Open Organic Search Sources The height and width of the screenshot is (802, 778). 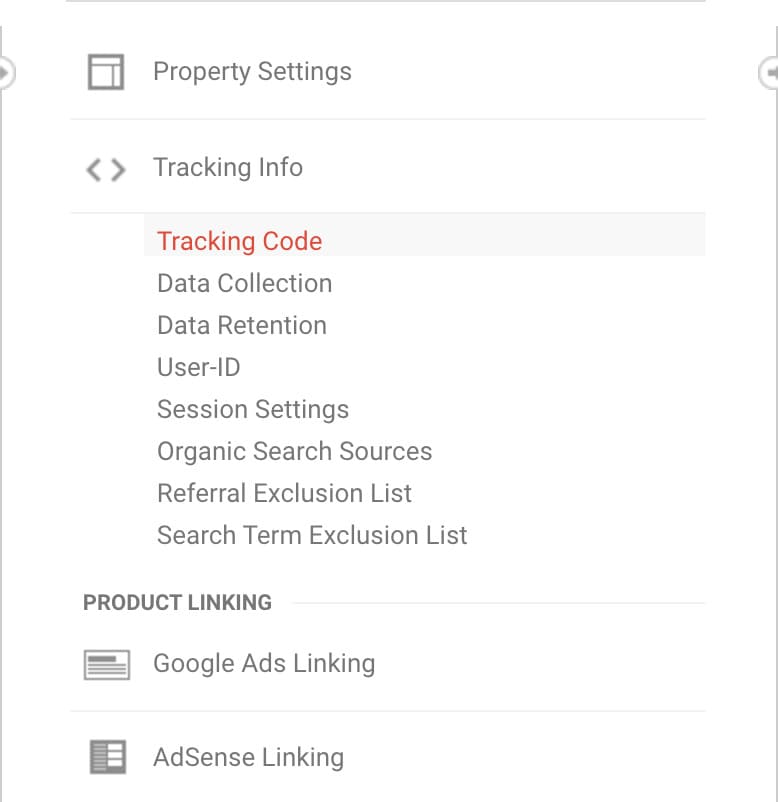click(x=295, y=451)
